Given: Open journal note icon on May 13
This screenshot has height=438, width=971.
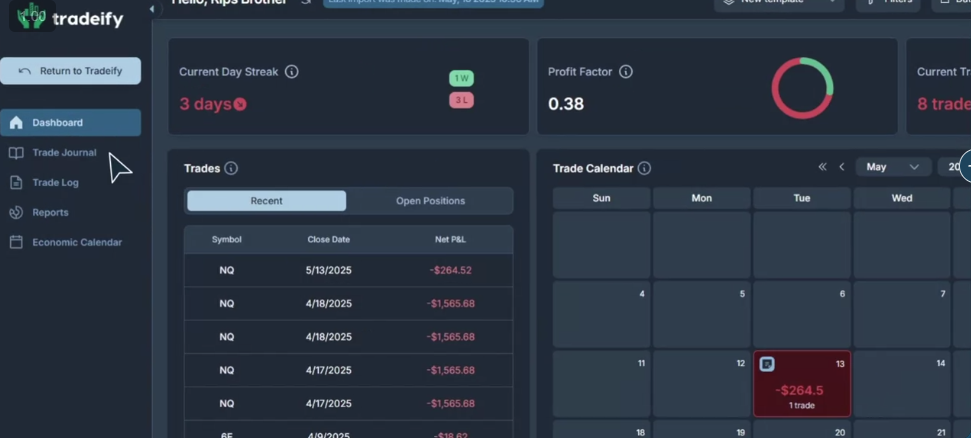Looking at the screenshot, I should click(767, 364).
